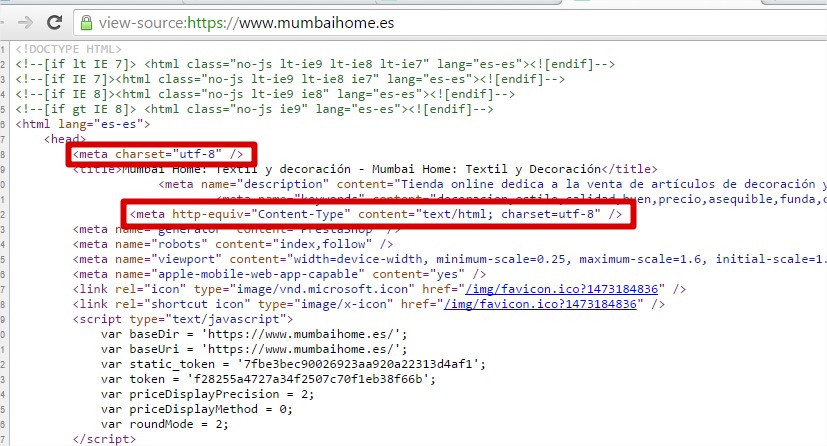This screenshot has height=446, width=827.
Task: Click the [if gt IE 8] conditional comment line
Action: click(x=254, y=110)
